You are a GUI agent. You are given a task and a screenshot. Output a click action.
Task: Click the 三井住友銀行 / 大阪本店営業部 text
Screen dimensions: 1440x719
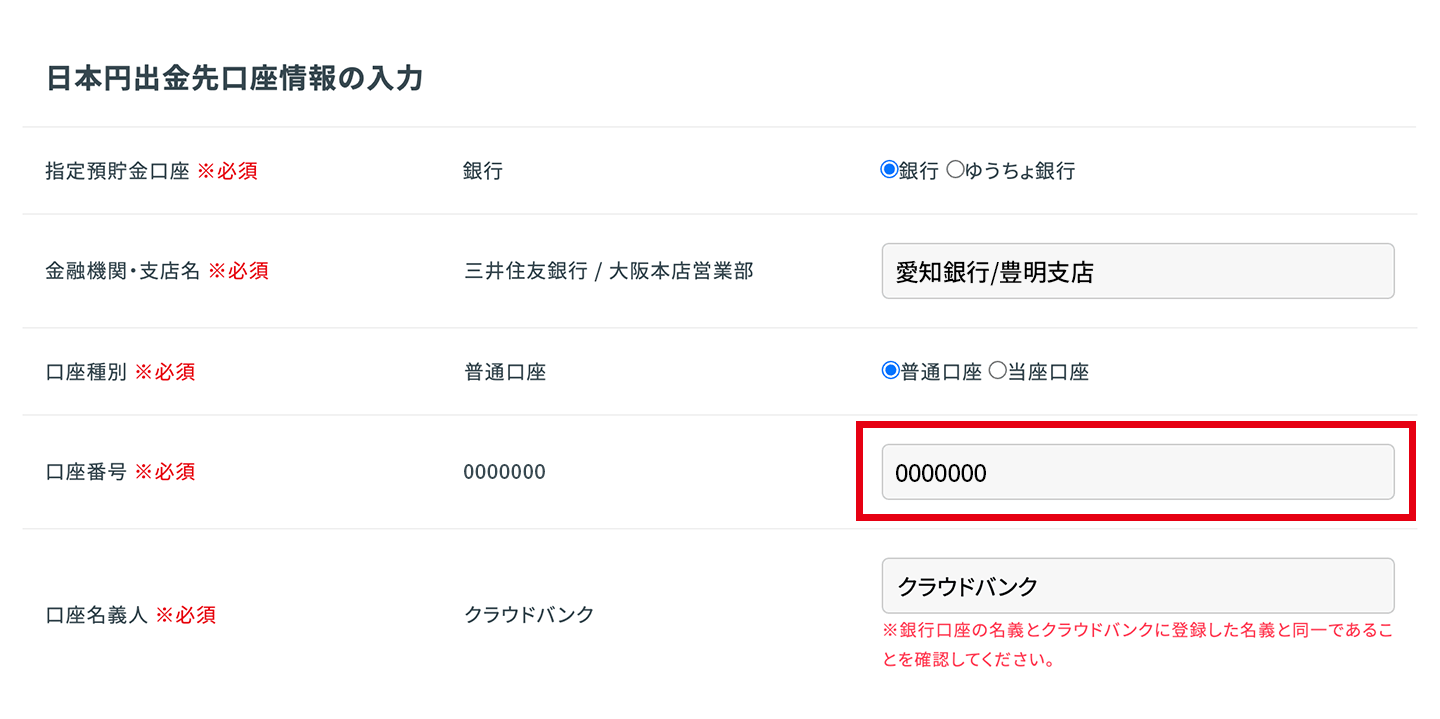pyautogui.click(x=608, y=271)
